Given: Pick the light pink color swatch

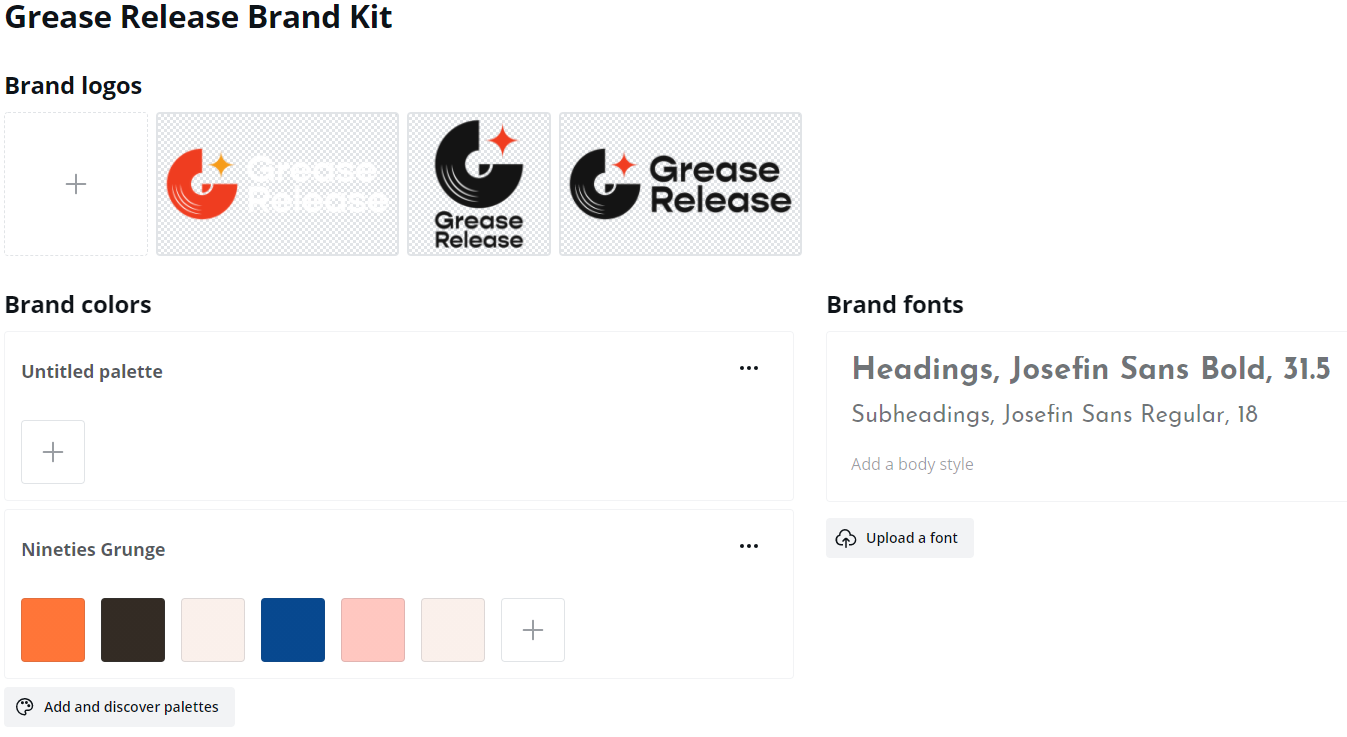Looking at the screenshot, I should (x=373, y=630).
